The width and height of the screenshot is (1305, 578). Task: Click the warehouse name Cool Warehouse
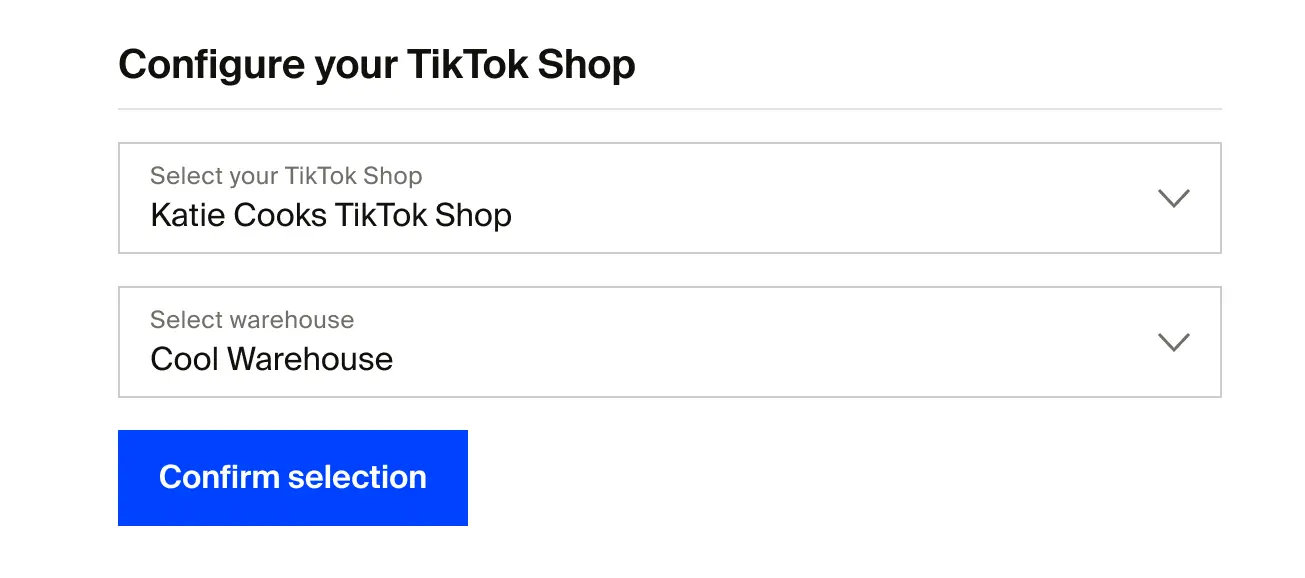tap(271, 358)
